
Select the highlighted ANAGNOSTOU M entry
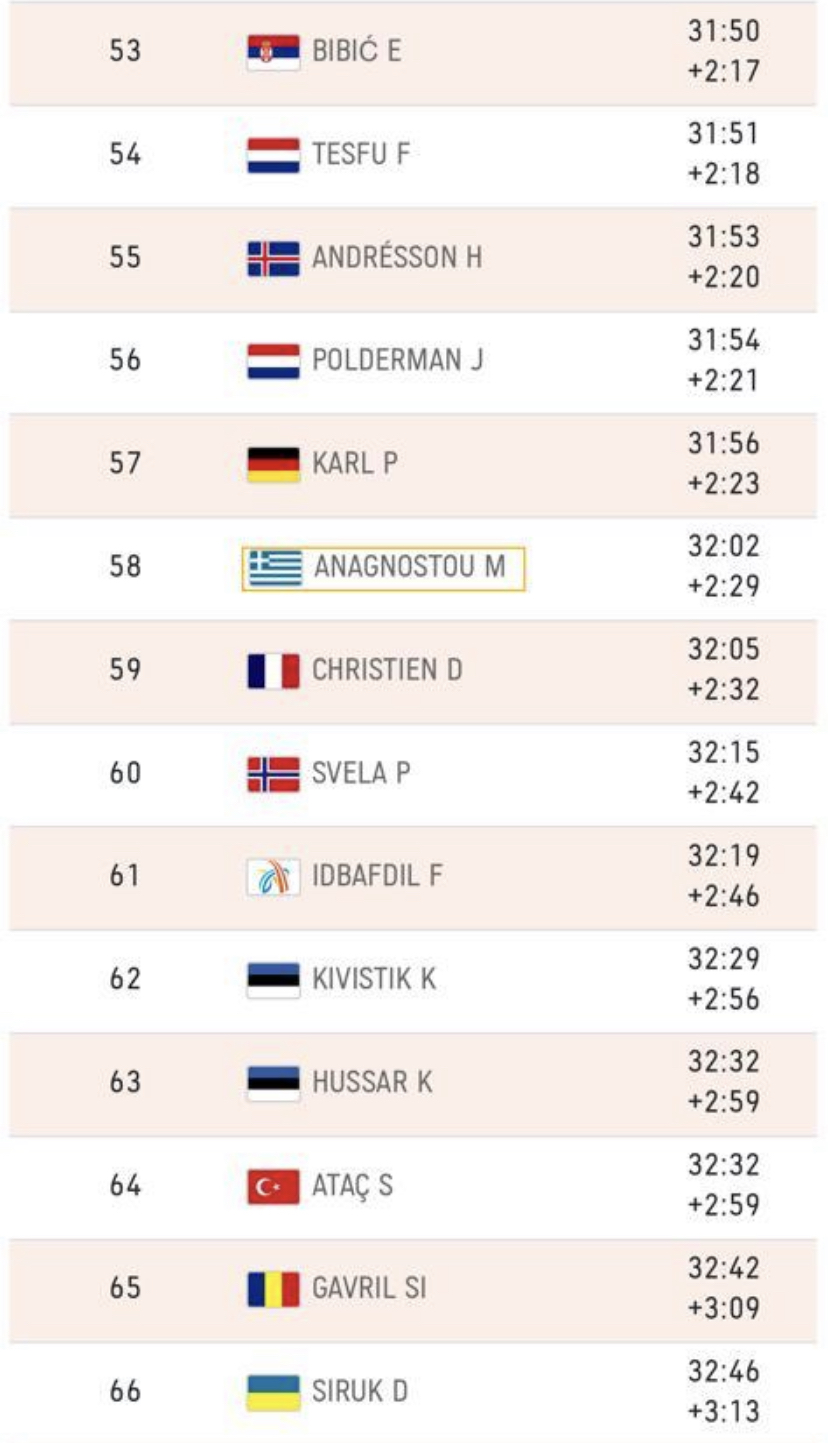pos(383,568)
